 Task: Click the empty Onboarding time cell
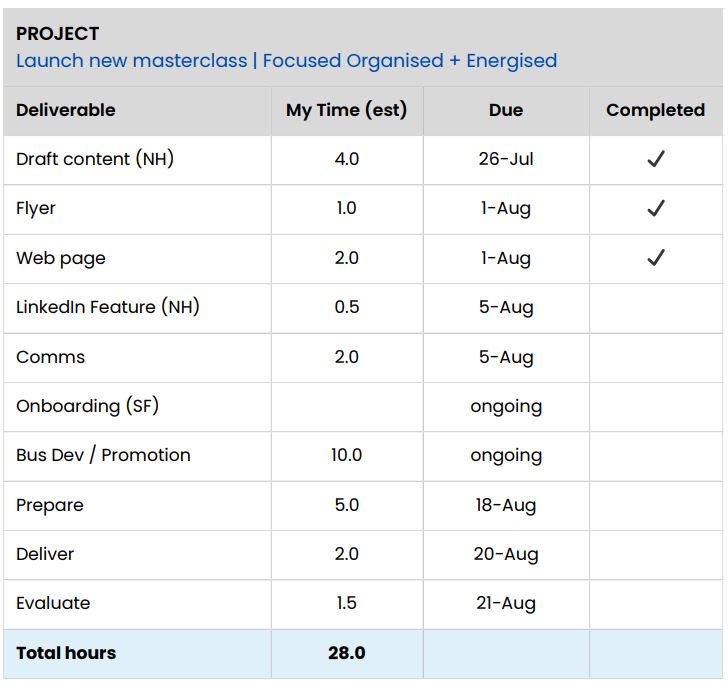[x=346, y=406]
